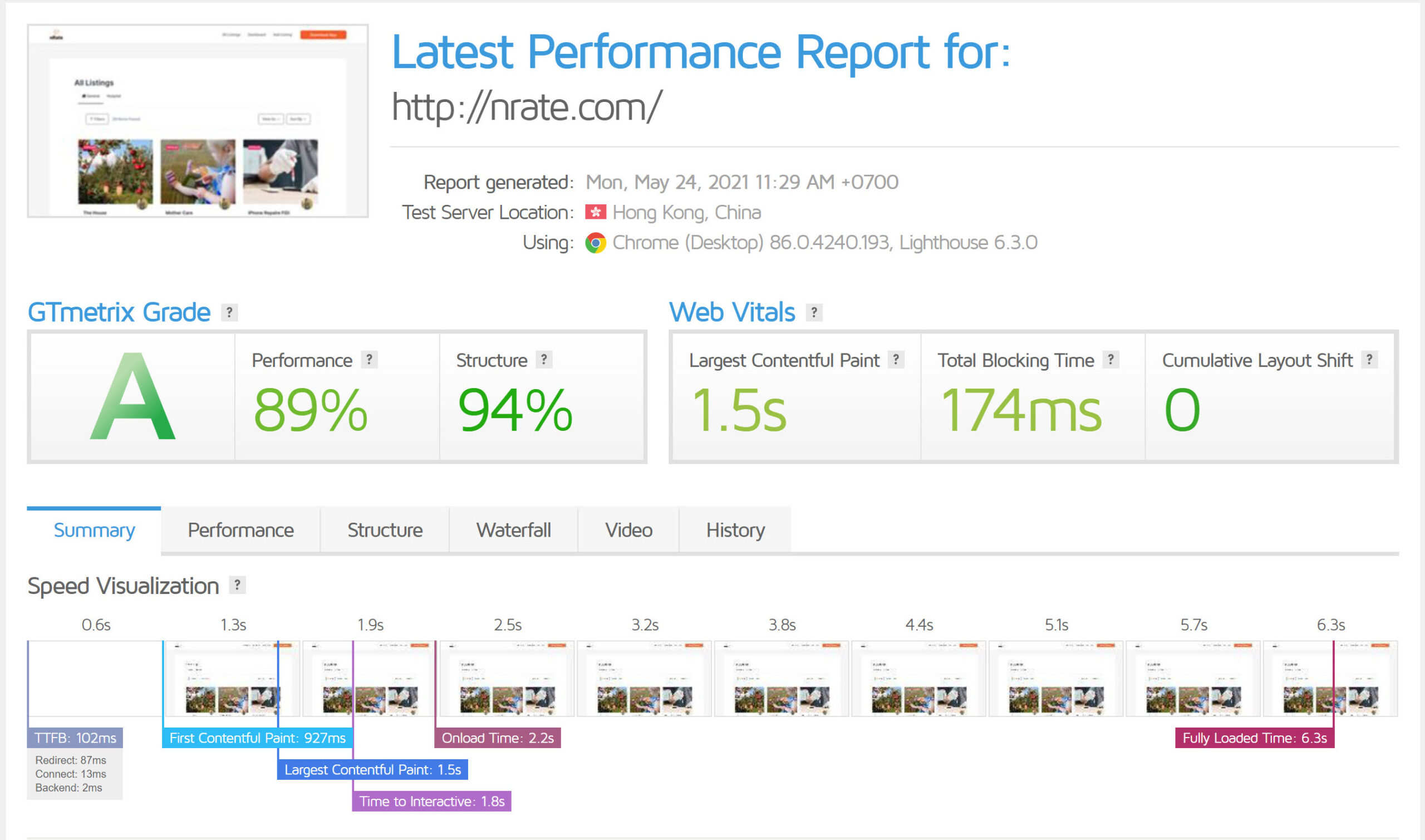Click the GTmetrix Grade help question mark

click(229, 312)
